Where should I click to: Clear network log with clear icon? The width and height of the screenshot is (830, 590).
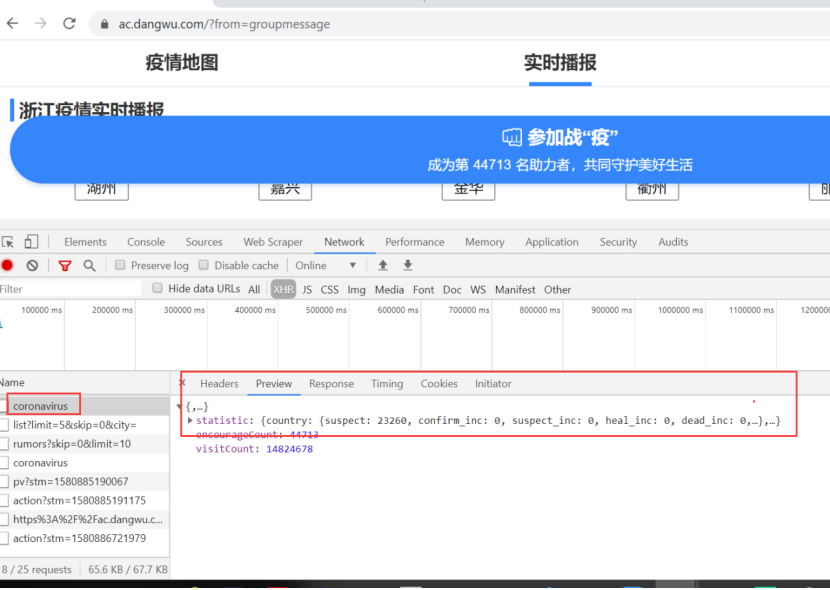click(x=32, y=265)
